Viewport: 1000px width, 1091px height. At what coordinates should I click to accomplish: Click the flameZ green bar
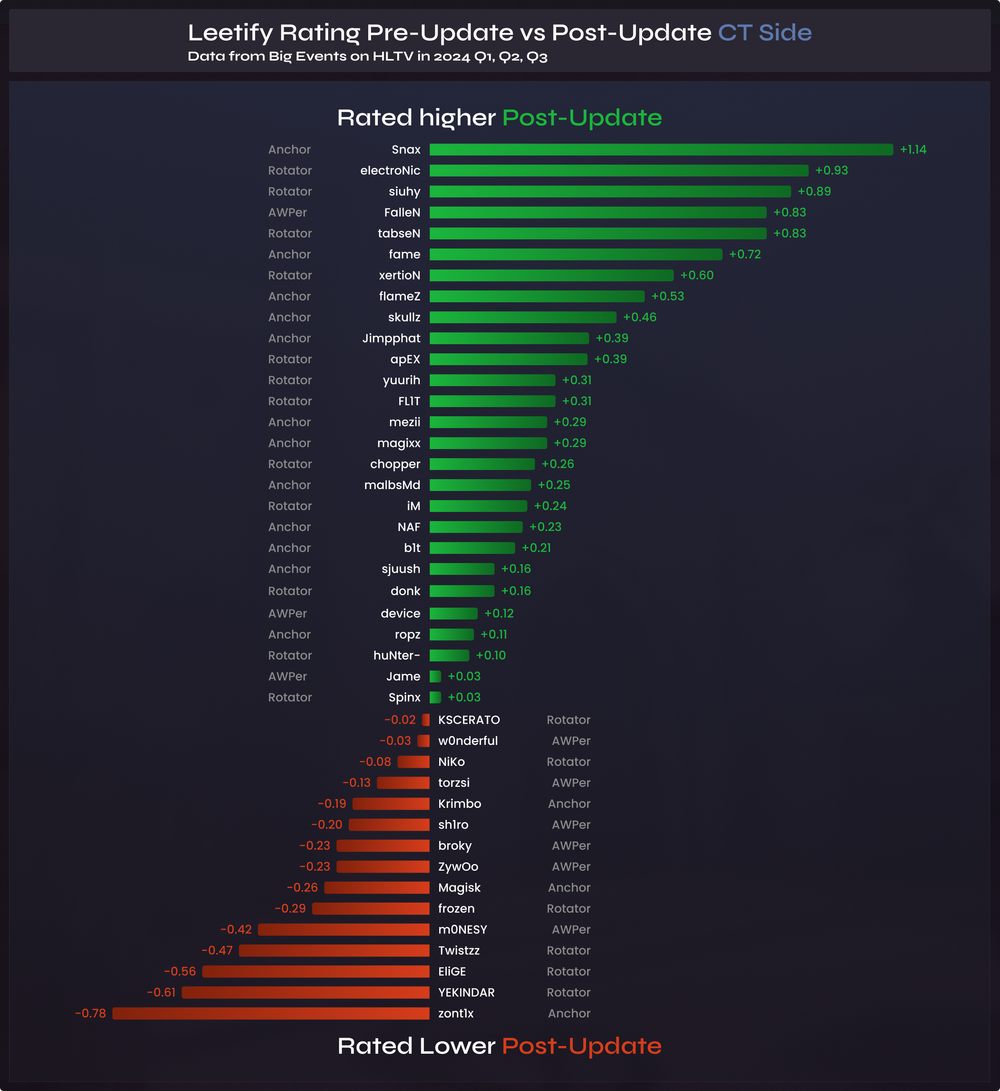[537, 297]
